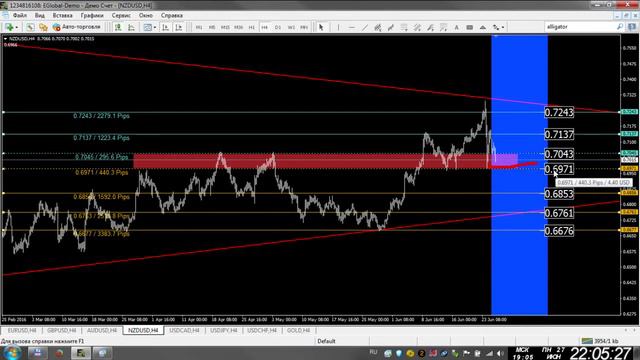This screenshot has width=640, height=360.
Task: Toggle chart shift icon
Action: click(x=178, y=27)
